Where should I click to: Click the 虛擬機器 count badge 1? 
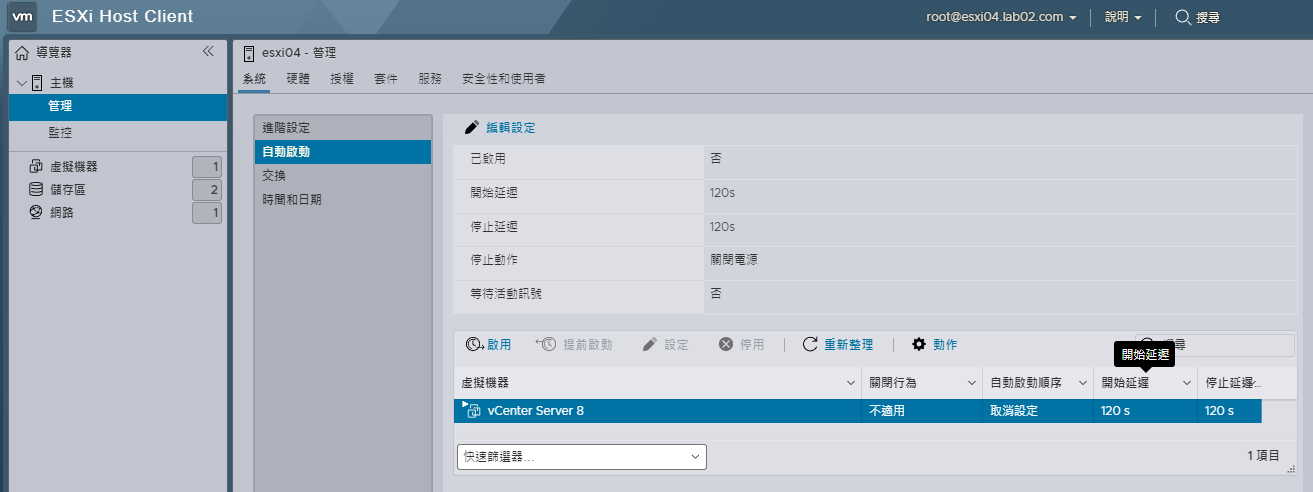click(207, 167)
